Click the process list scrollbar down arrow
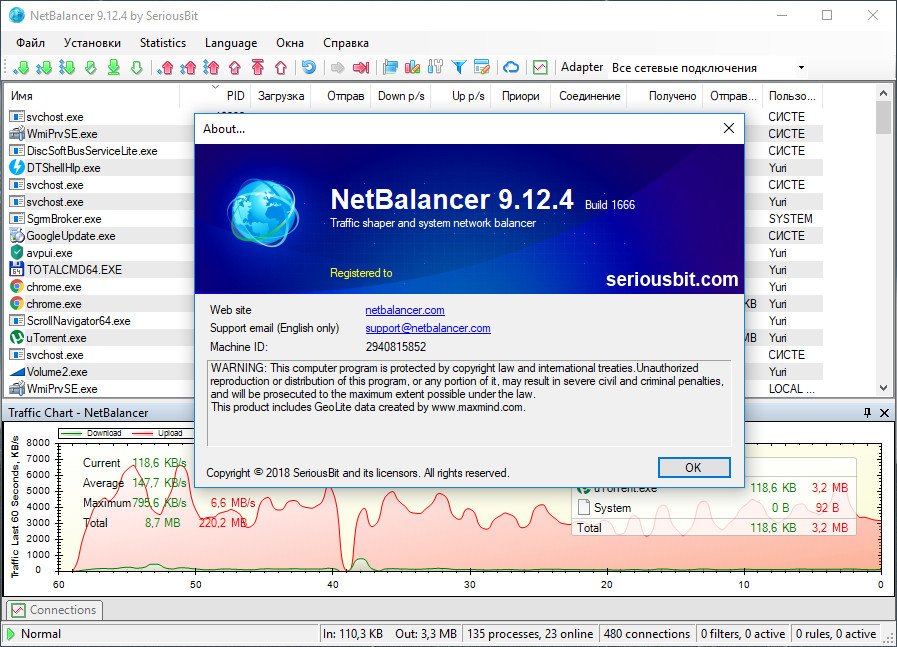The image size is (897, 647). click(883, 388)
